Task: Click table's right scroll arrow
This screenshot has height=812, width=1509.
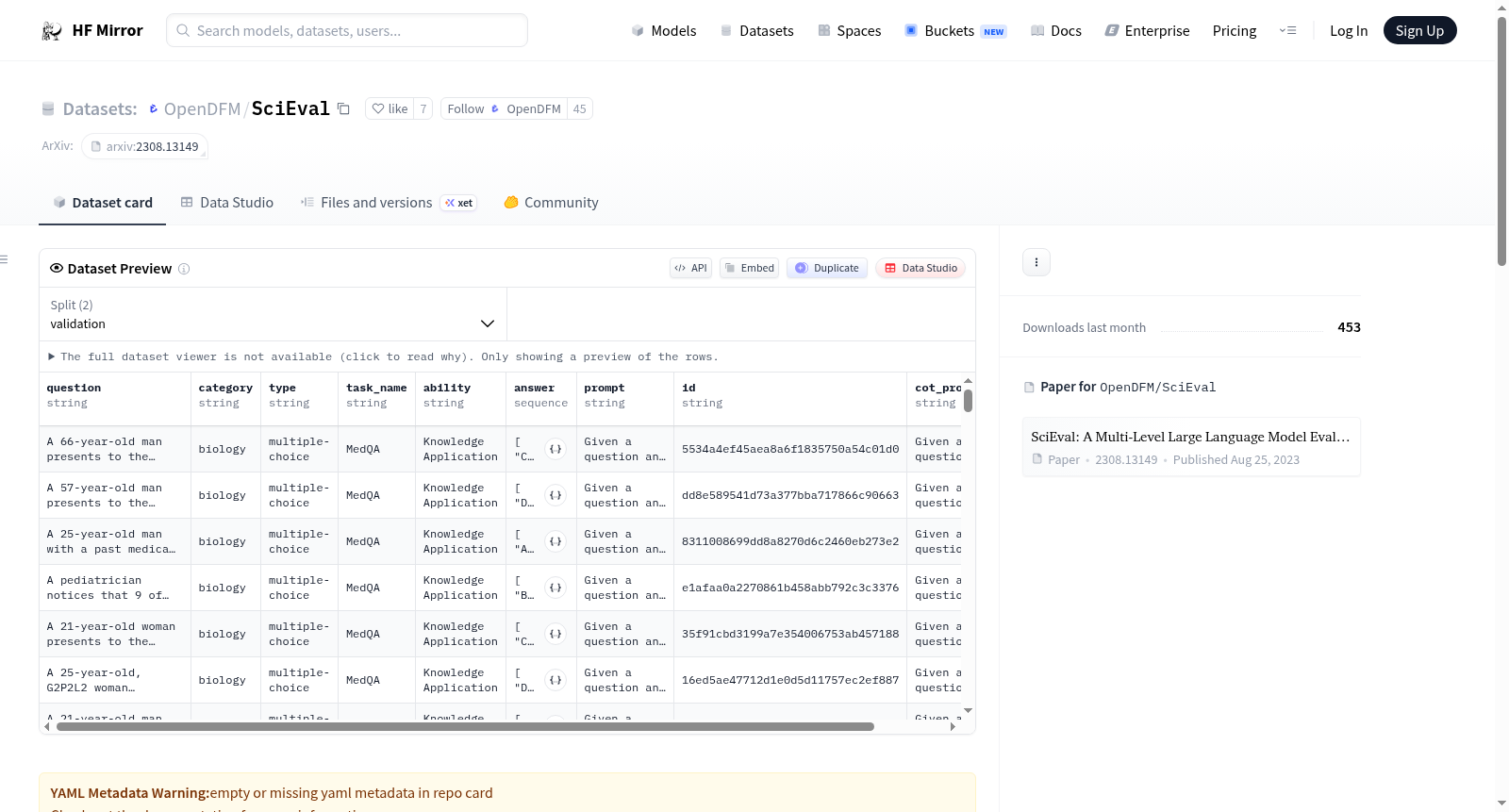Action: tap(953, 726)
